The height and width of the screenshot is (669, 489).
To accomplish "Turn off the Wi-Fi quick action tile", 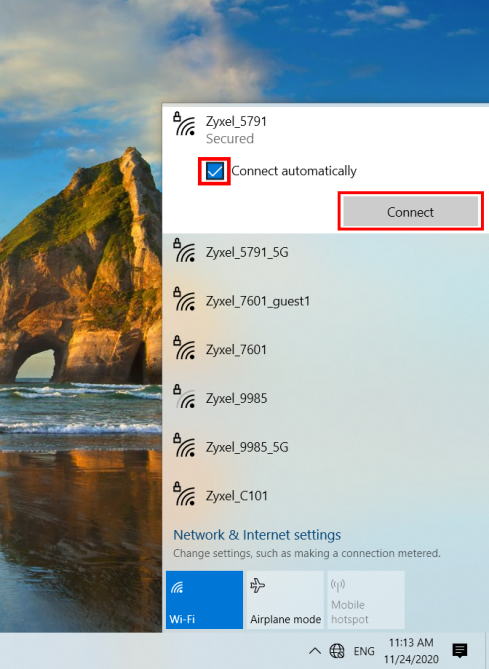I will tap(204, 599).
